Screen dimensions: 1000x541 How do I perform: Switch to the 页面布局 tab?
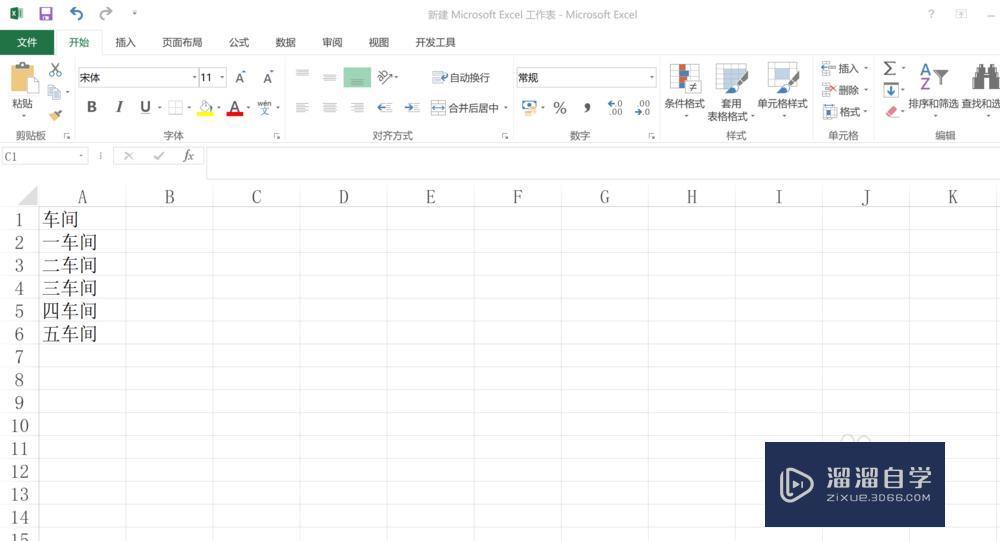point(182,42)
